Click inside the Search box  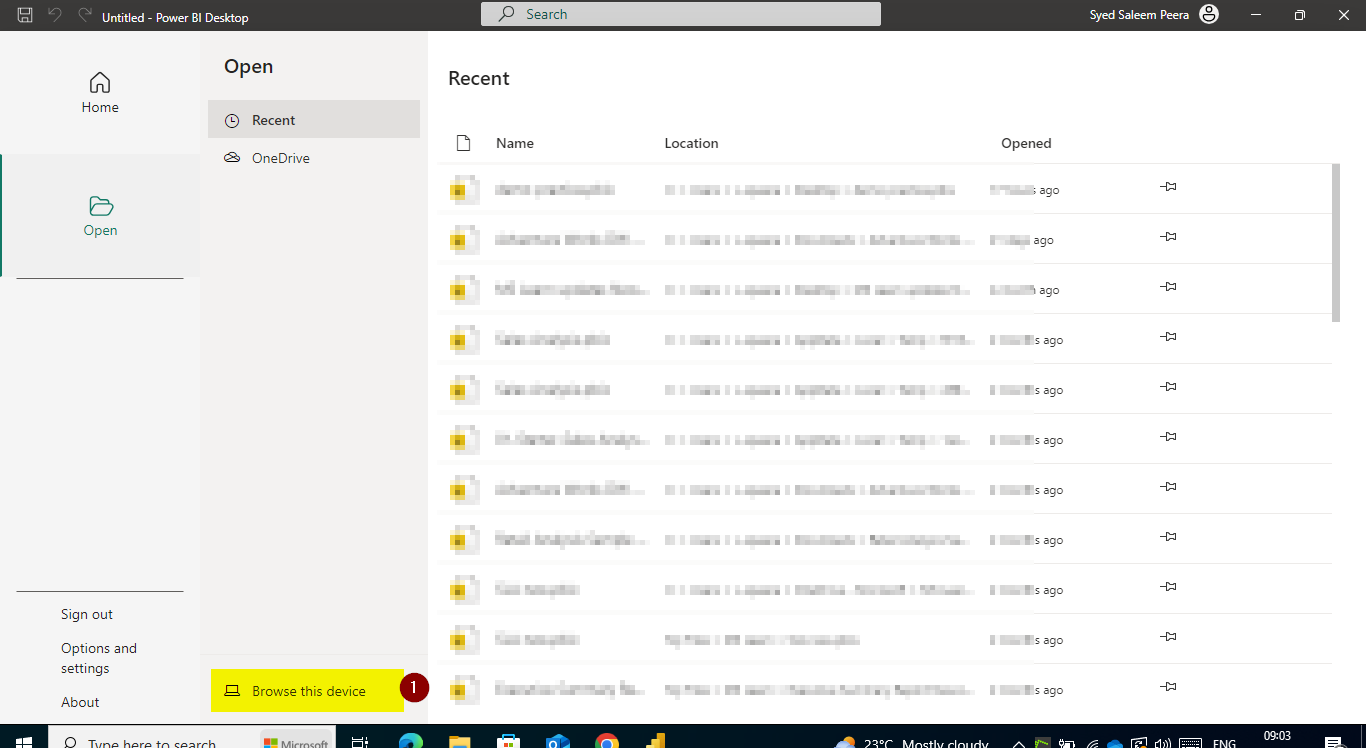[x=681, y=14]
